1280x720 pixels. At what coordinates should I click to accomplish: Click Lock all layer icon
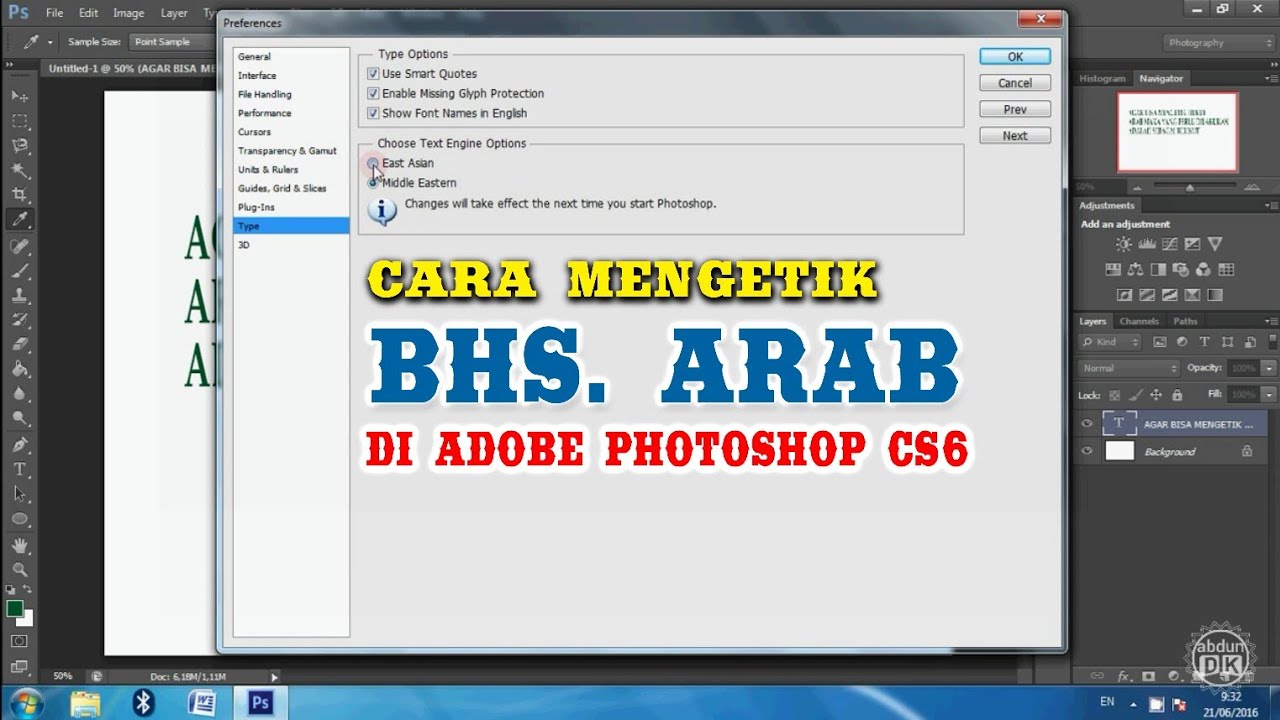[1177, 395]
